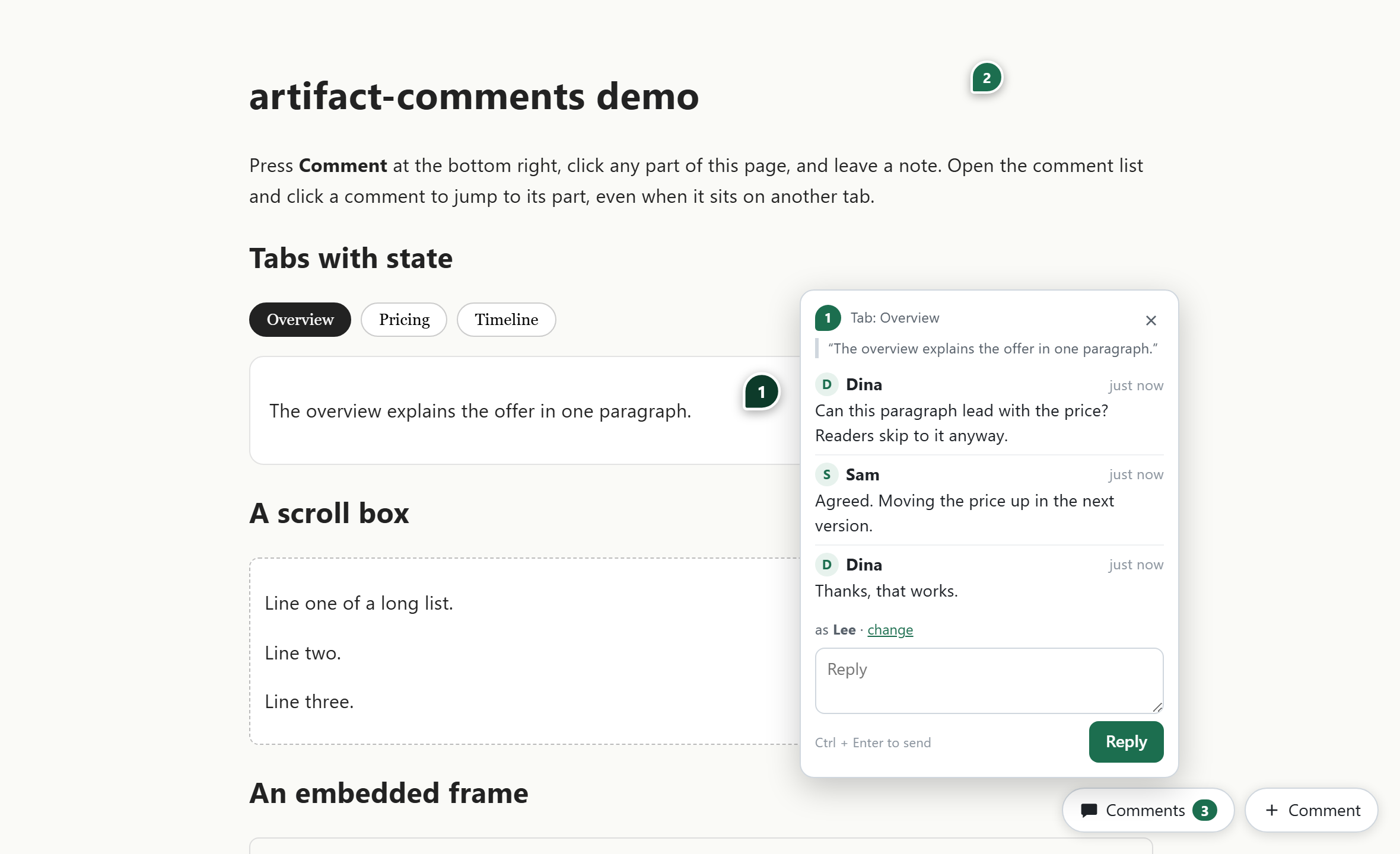The width and height of the screenshot is (1400, 854).
Task: Click the 'change' link beside Lee
Action: tap(890, 630)
